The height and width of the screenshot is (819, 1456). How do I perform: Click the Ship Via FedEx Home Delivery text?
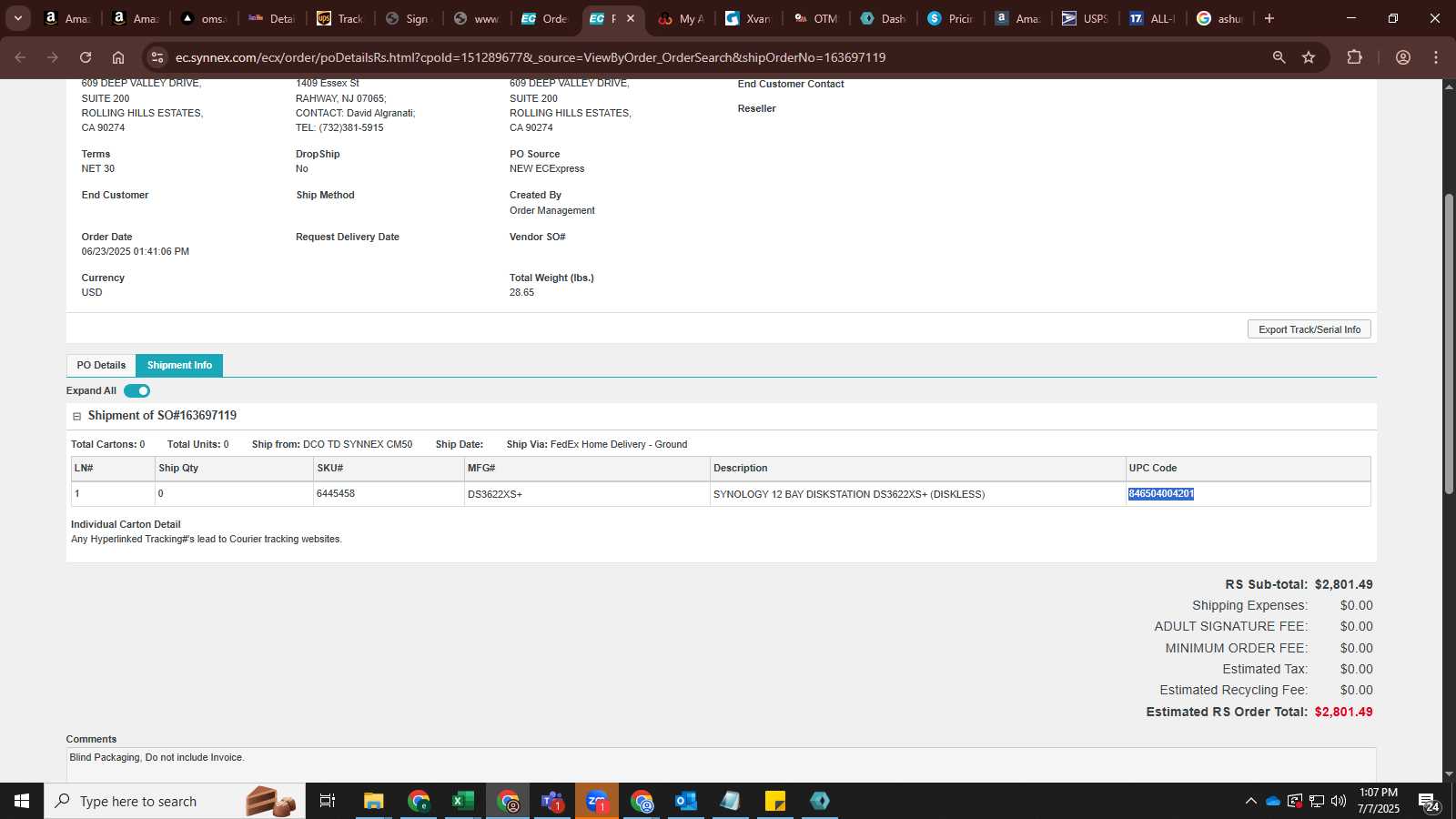pos(597,444)
